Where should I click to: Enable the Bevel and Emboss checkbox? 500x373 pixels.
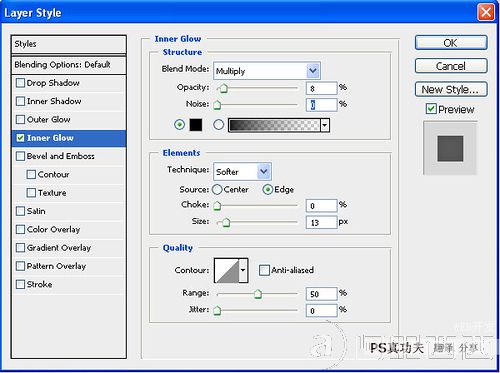(x=20, y=156)
